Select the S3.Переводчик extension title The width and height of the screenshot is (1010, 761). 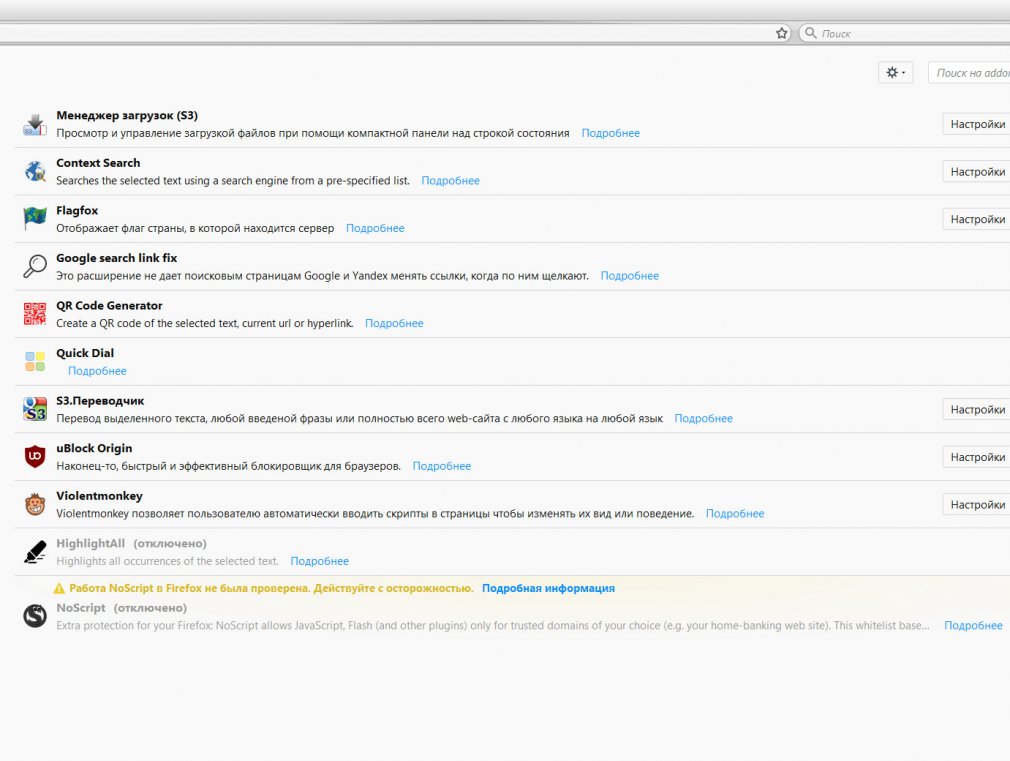[100, 401]
